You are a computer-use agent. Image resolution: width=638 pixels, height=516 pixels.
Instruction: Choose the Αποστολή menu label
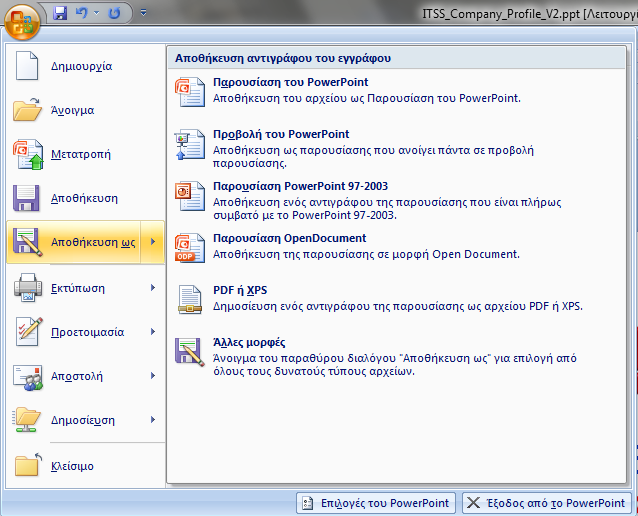(x=77, y=376)
